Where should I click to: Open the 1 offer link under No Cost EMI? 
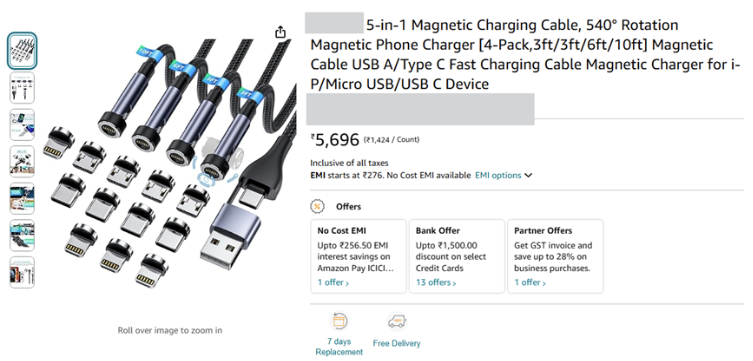(x=333, y=282)
